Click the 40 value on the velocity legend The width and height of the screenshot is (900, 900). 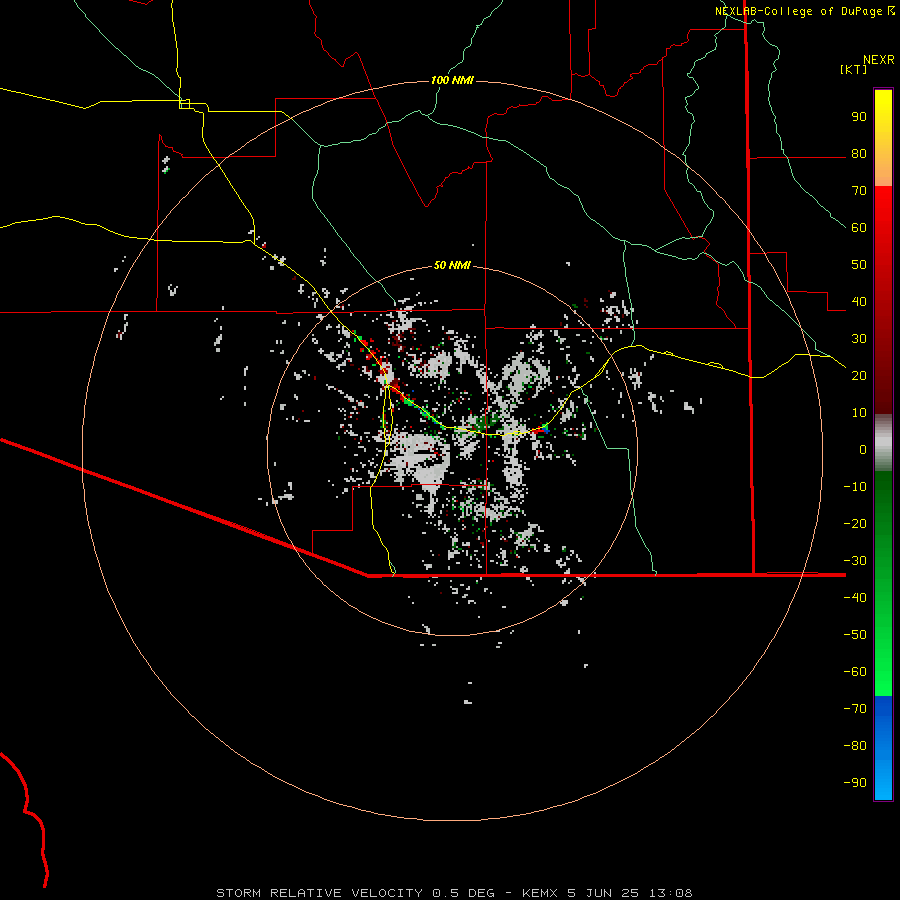tap(859, 301)
